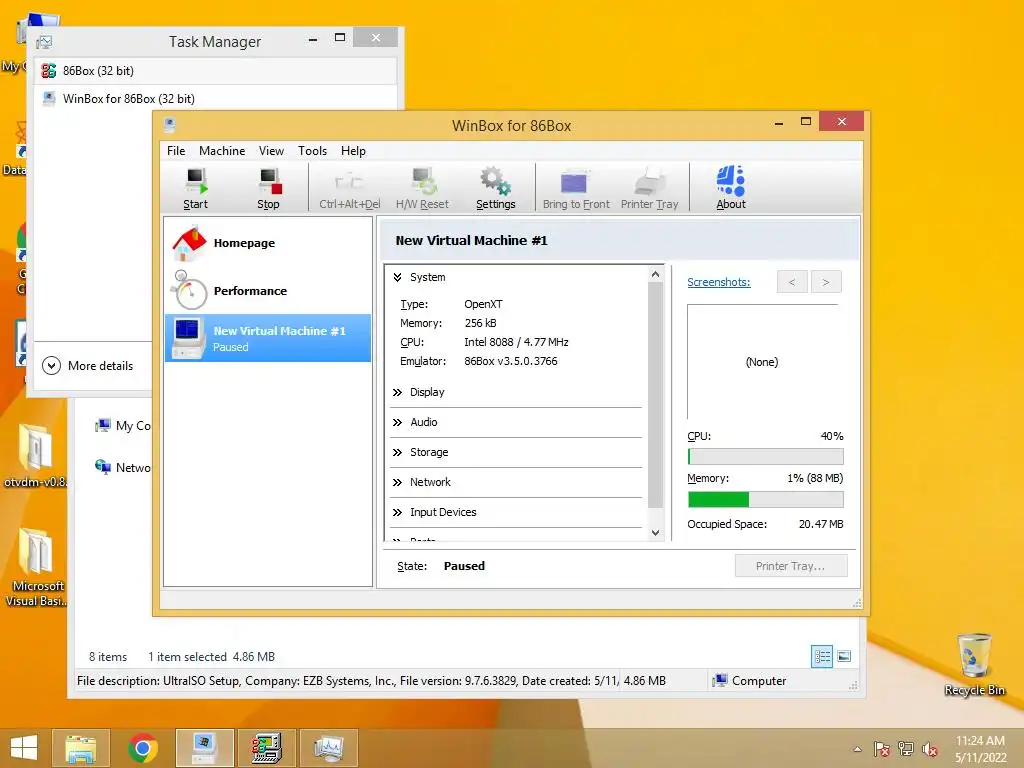Switch Explorer to details view icon
This screenshot has height=768, width=1024.
pos(822,656)
